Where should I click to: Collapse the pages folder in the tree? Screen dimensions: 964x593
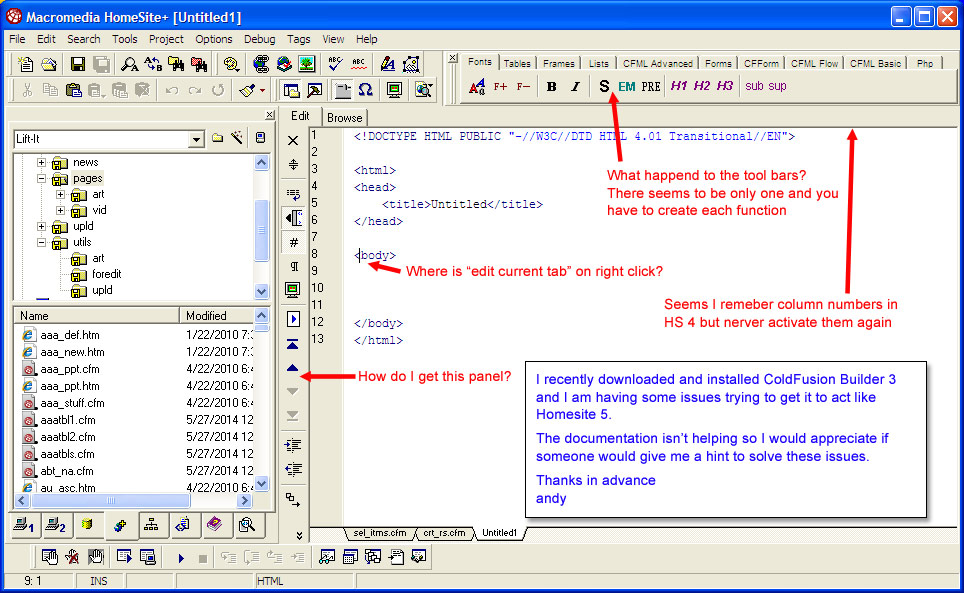pos(41,178)
